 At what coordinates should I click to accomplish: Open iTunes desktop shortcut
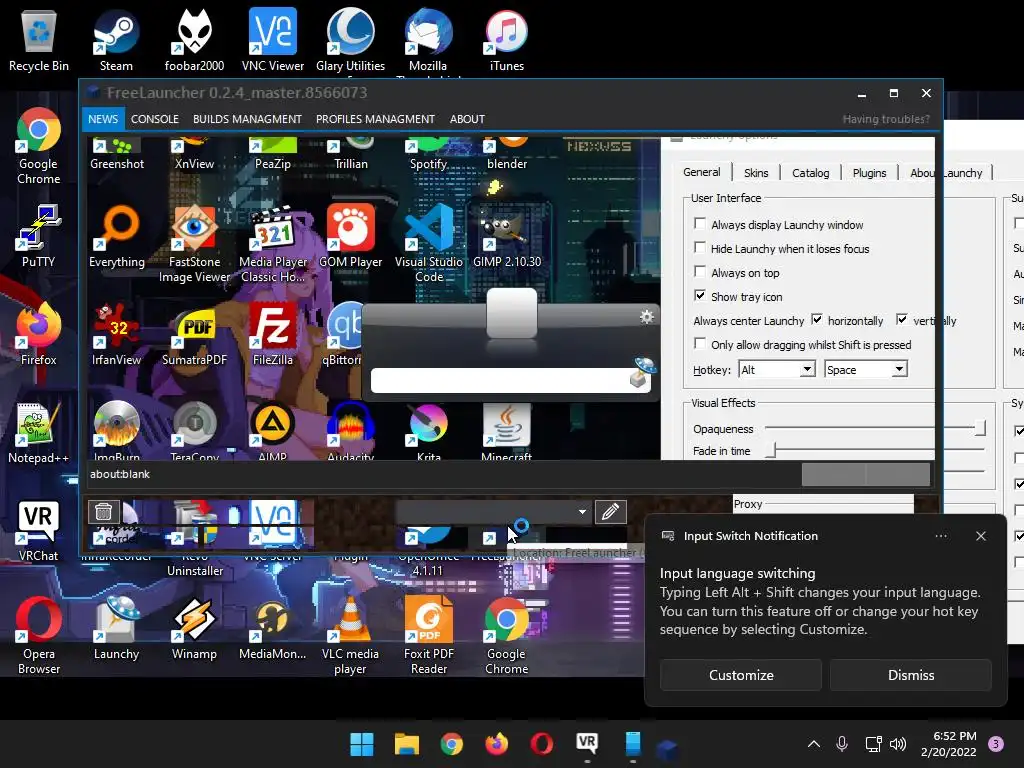(x=506, y=40)
